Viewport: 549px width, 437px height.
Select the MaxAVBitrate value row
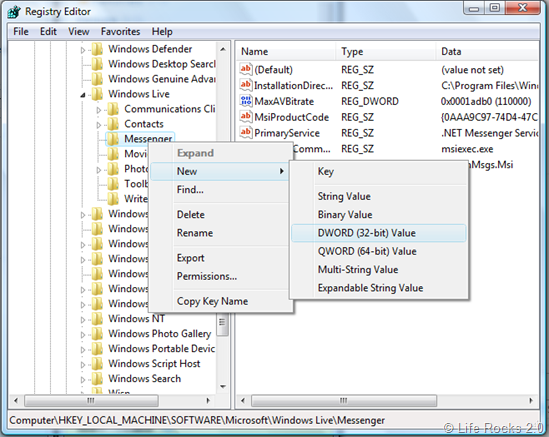(388, 101)
